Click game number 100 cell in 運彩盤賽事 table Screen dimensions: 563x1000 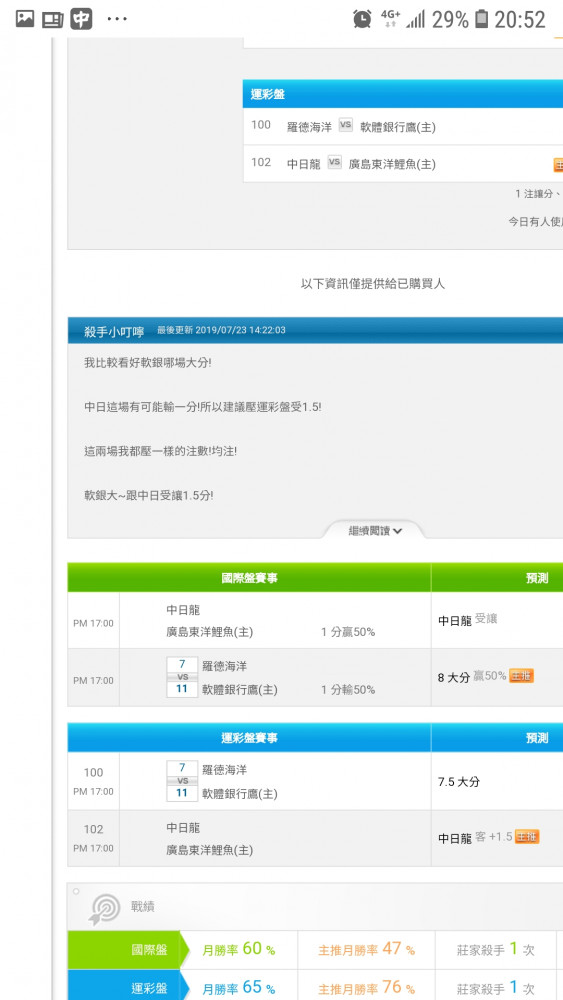(x=94, y=781)
